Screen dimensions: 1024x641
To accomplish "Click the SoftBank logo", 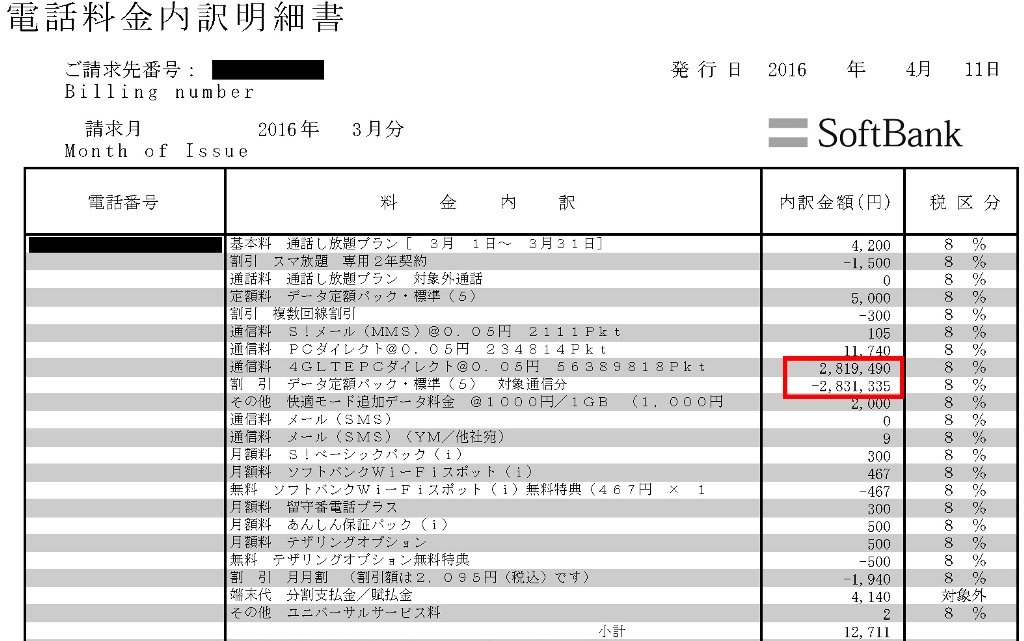I will [x=865, y=133].
